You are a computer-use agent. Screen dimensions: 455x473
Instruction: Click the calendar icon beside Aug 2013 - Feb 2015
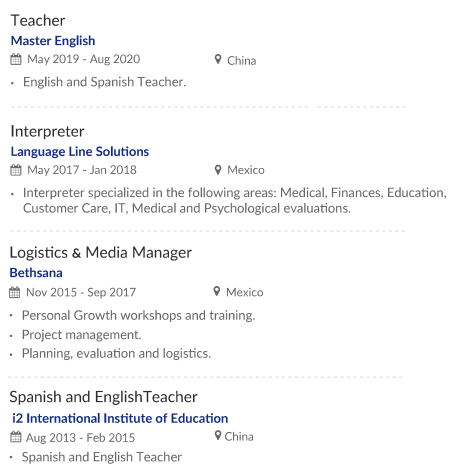pos(16,437)
